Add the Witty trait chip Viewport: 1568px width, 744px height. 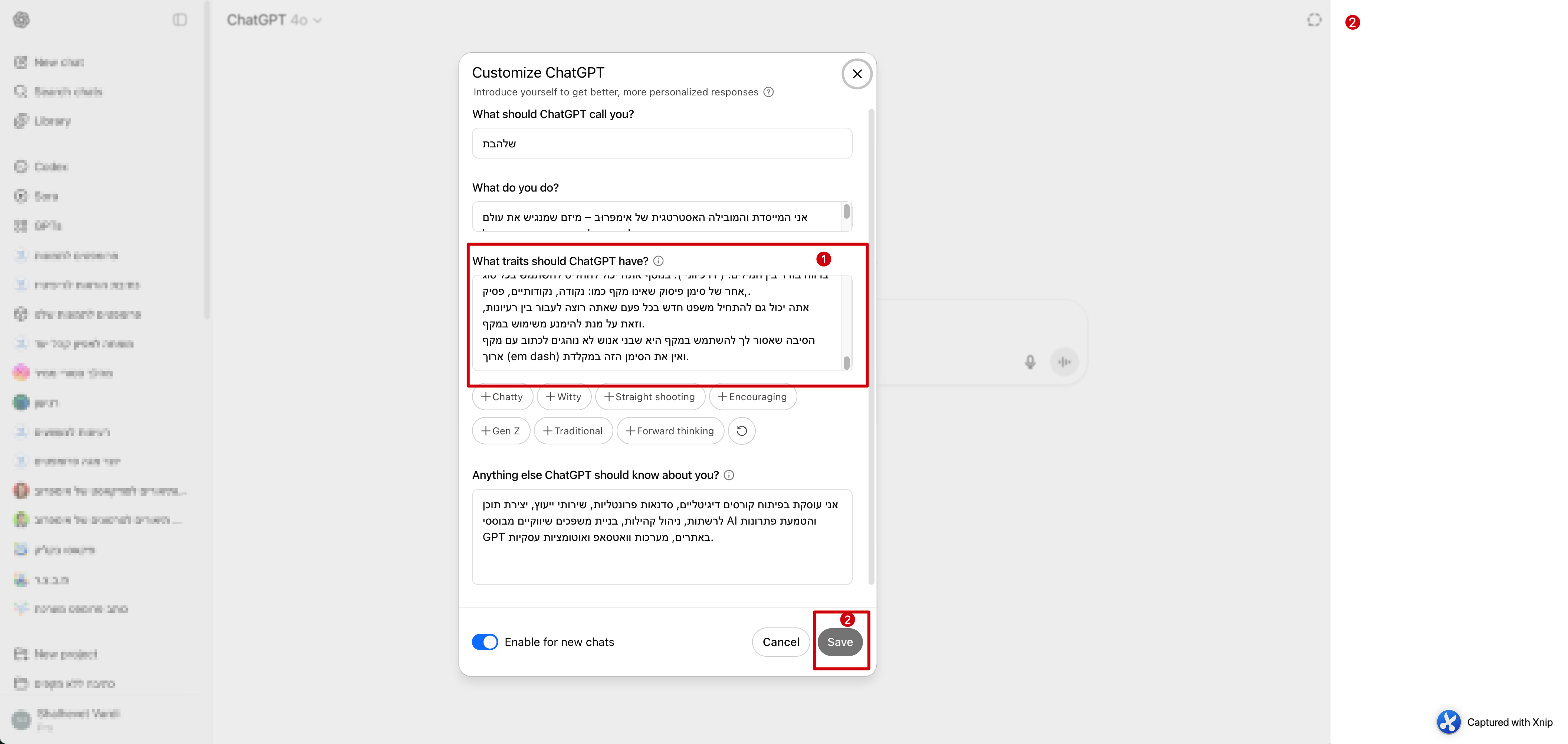click(564, 397)
